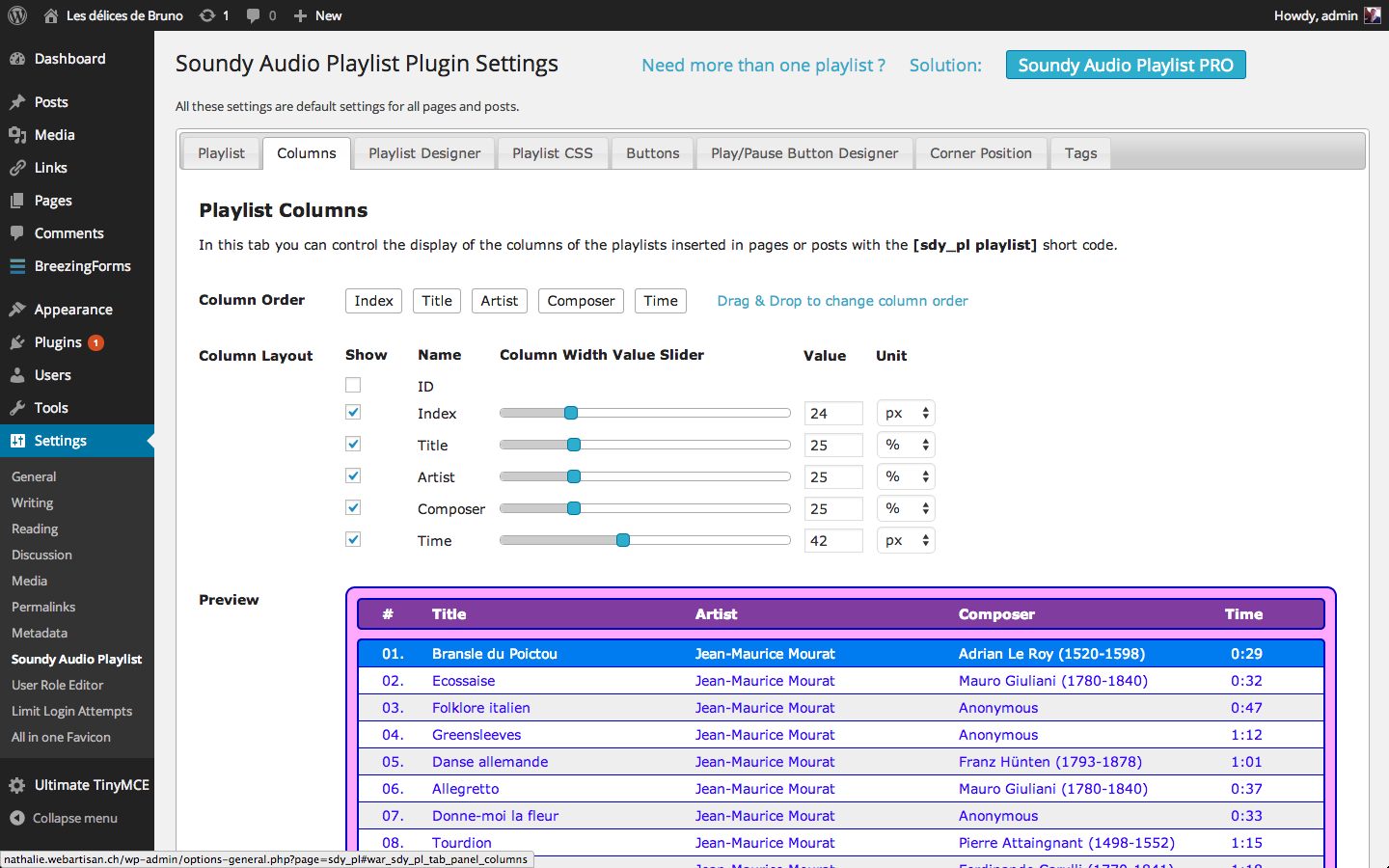Open User Role Editor link
Screen dimensions: 1389x868
57,685
